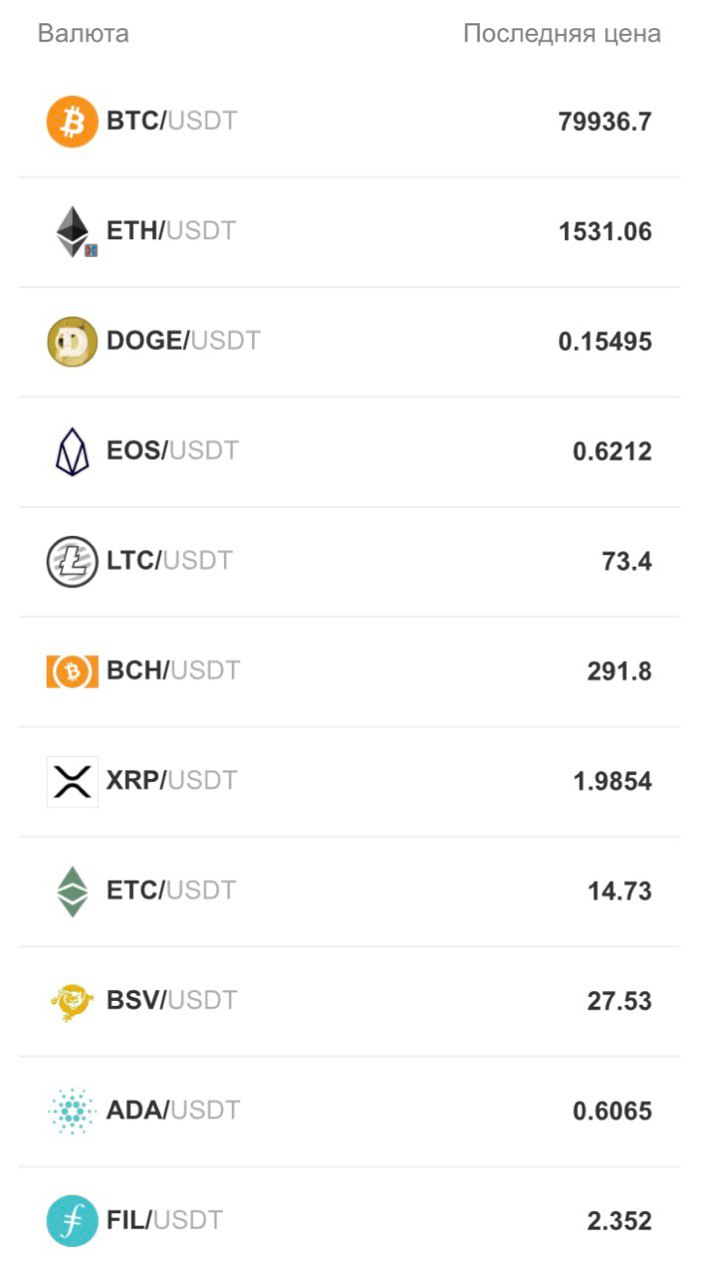
Task: Tap the Ethereum Classic green icon
Action: [72, 892]
